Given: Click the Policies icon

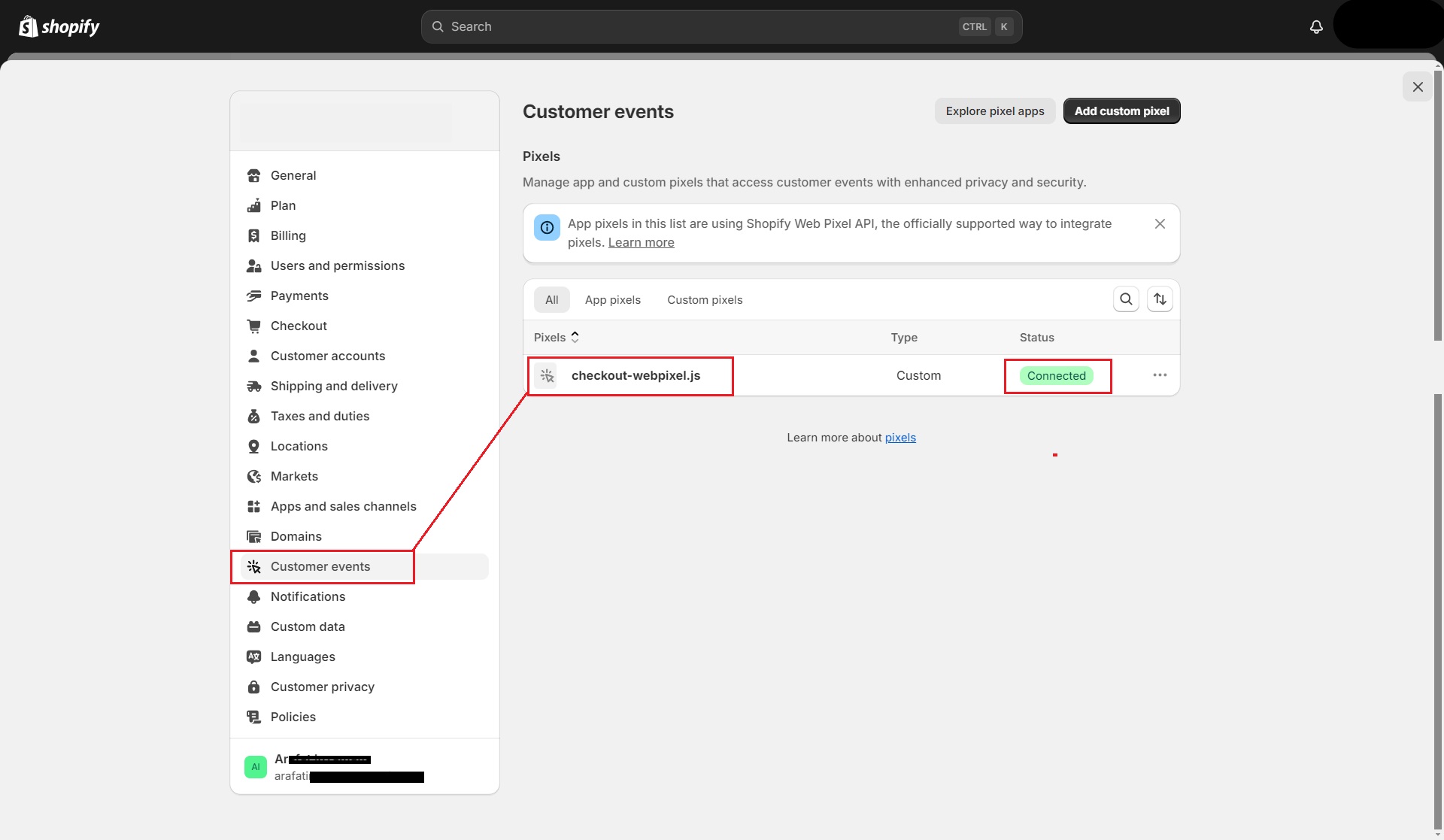Looking at the screenshot, I should pyautogui.click(x=254, y=717).
